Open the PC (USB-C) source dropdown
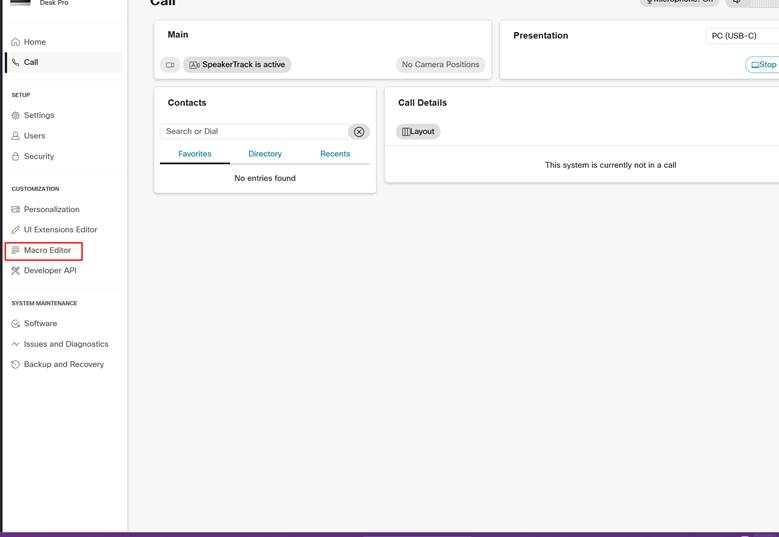This screenshot has width=779, height=537. coord(740,36)
